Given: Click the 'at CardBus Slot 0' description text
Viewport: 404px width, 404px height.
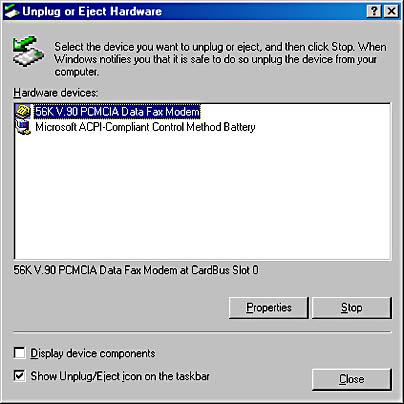Looking at the screenshot, I should [x=219, y=270].
